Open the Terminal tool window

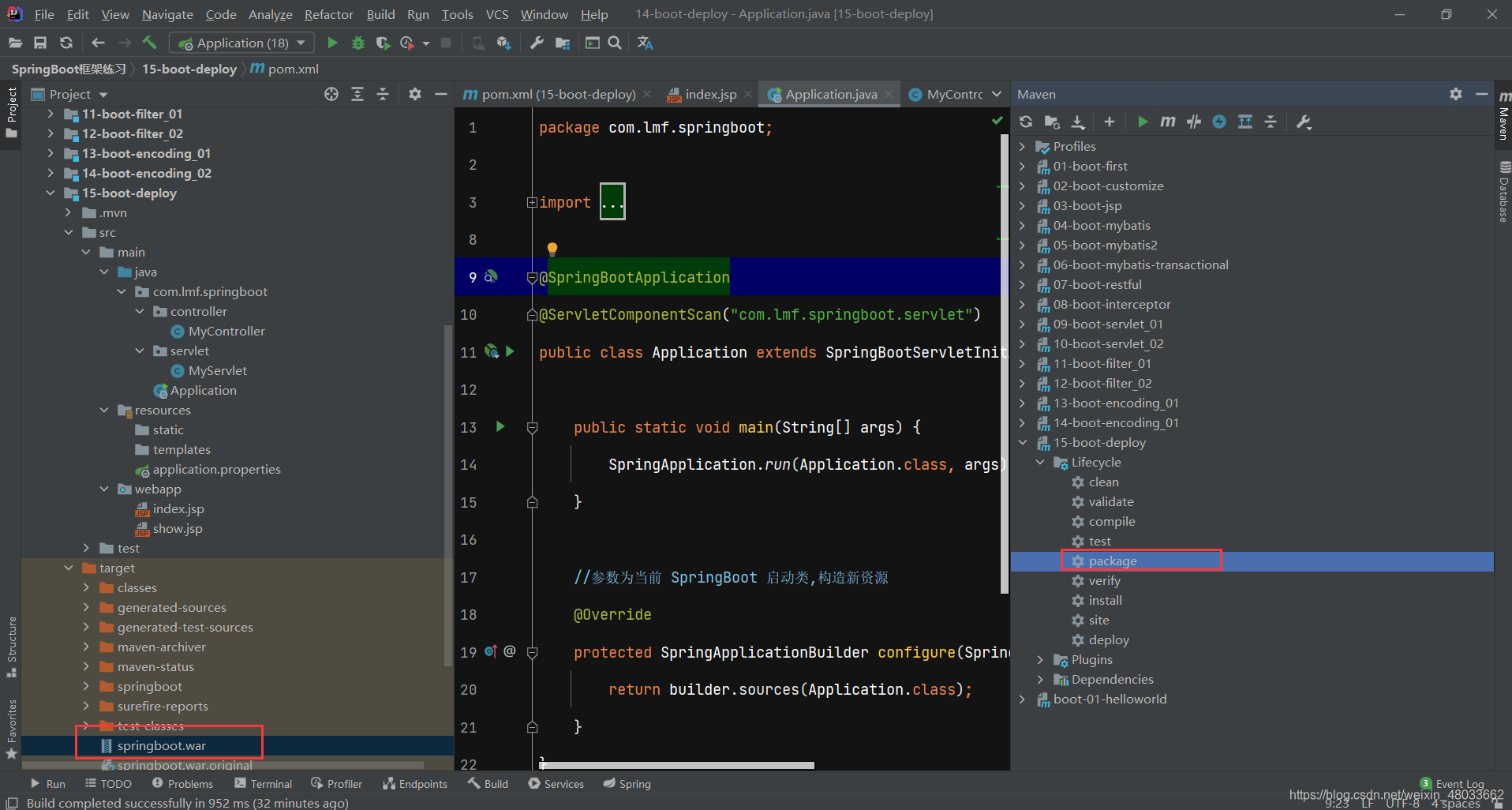pyautogui.click(x=264, y=783)
